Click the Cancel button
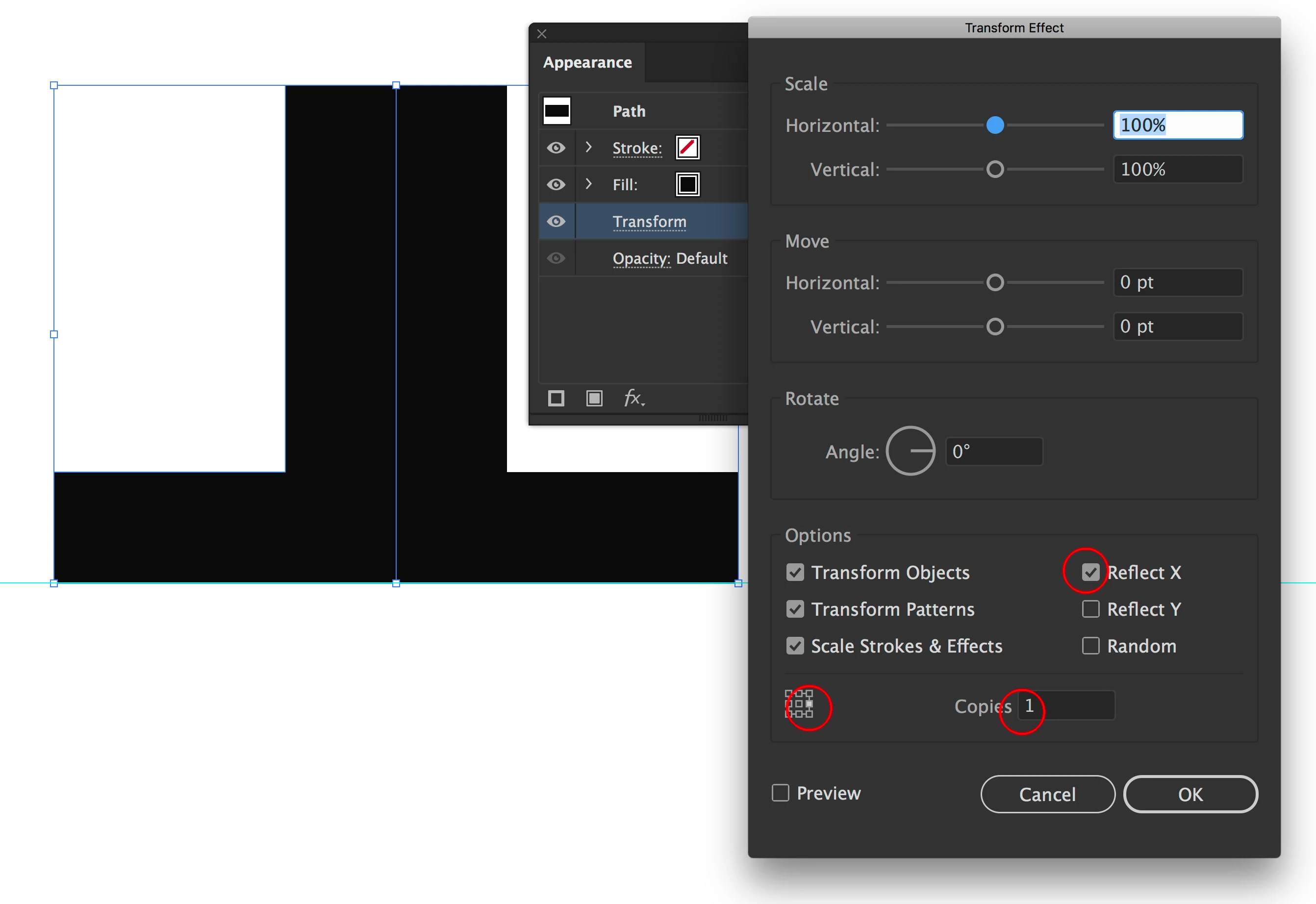 pos(1047,794)
